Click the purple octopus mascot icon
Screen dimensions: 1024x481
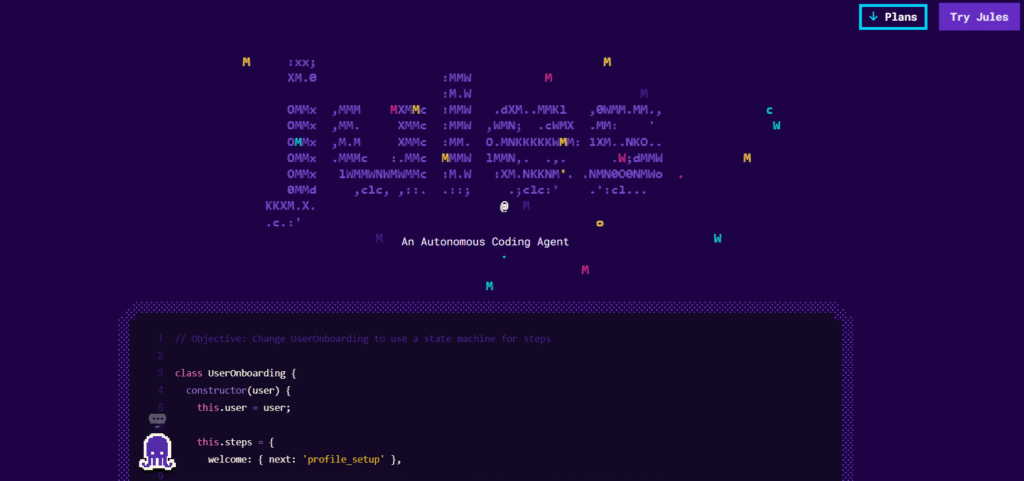[156, 450]
